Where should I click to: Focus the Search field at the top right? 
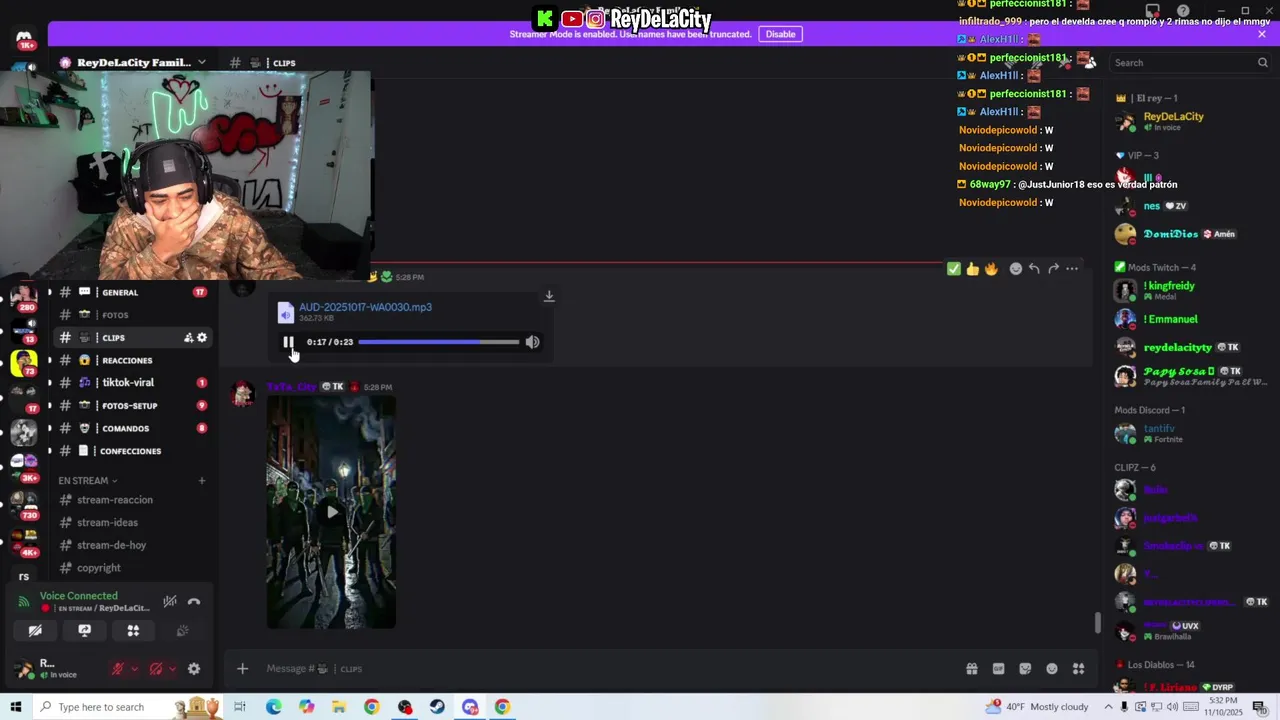tap(1190, 62)
